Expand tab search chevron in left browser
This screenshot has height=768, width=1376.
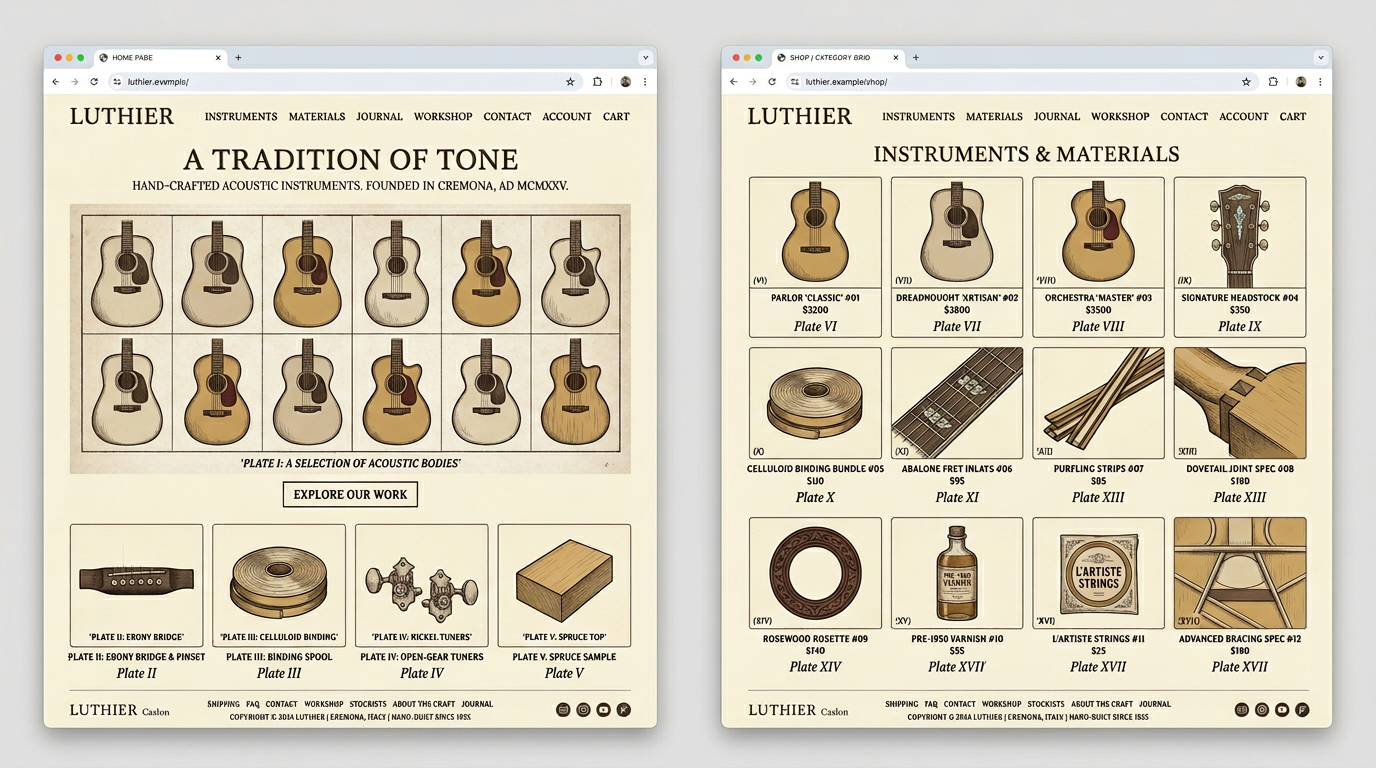click(x=645, y=58)
